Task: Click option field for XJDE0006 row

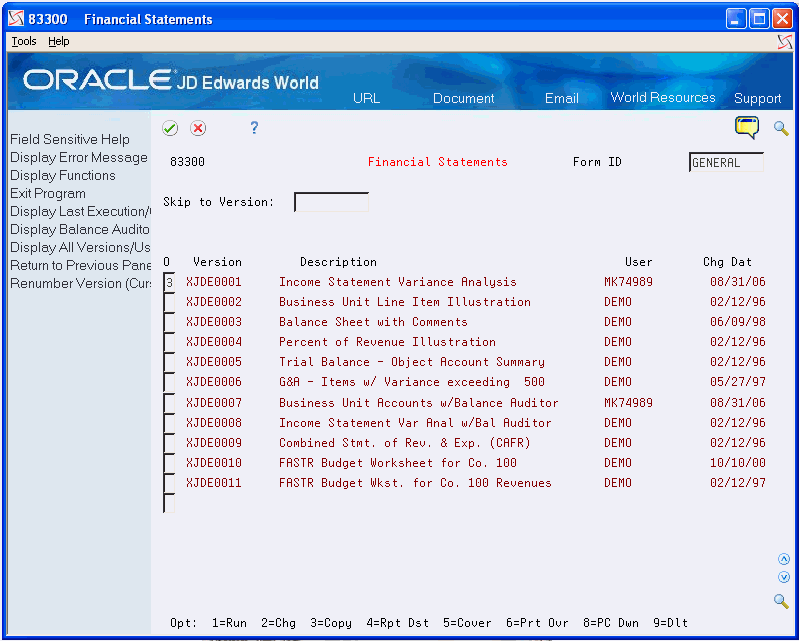Action: (x=169, y=382)
